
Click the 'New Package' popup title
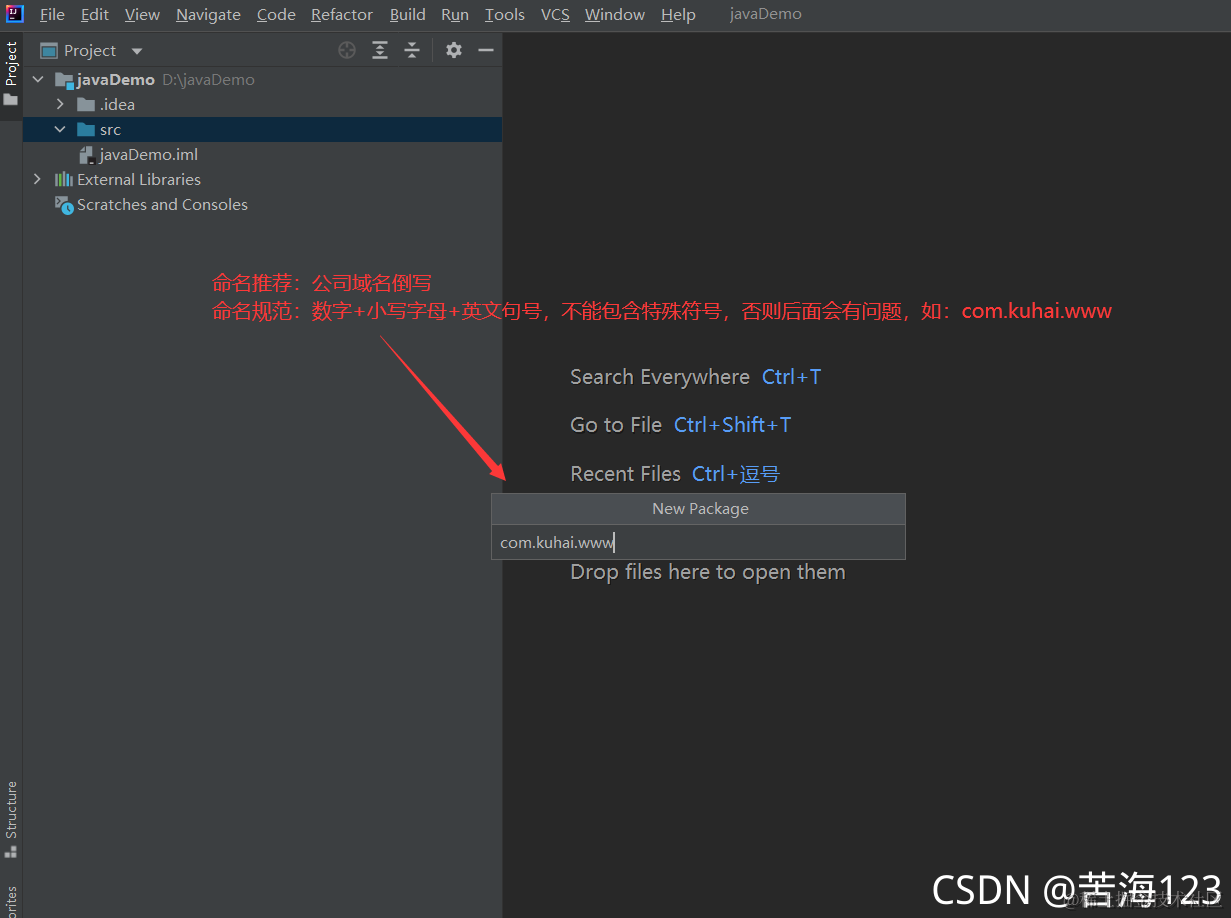click(x=700, y=509)
